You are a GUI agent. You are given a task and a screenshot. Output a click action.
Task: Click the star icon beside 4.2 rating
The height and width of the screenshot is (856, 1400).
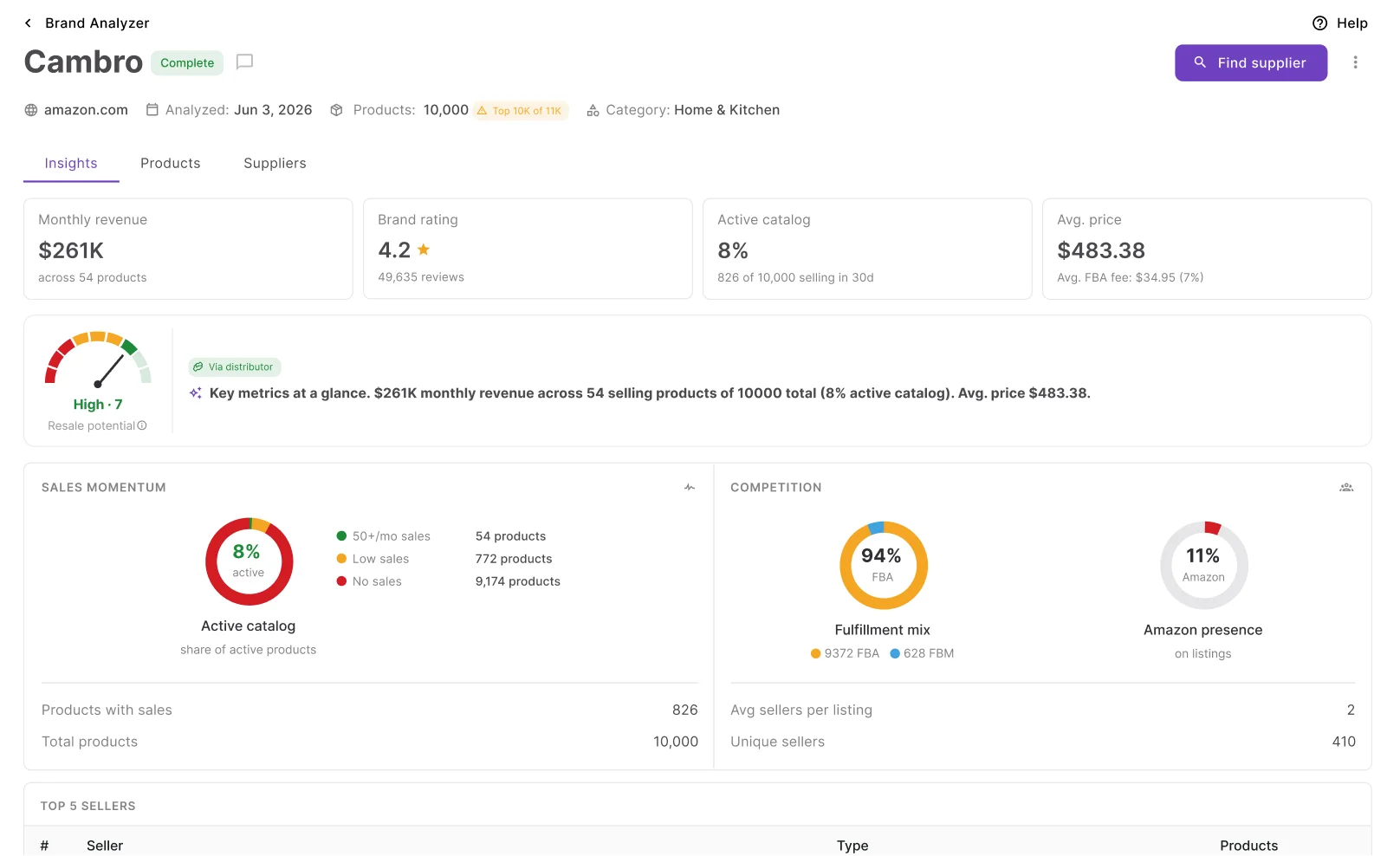pyautogui.click(x=424, y=250)
